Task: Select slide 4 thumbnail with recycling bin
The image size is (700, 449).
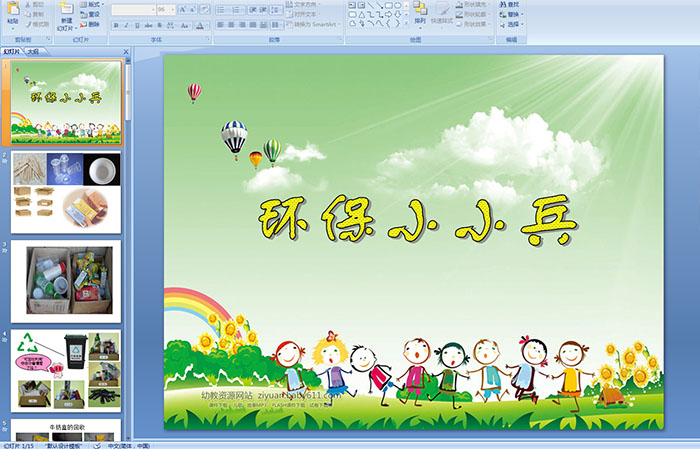Action: pyautogui.click(x=66, y=370)
